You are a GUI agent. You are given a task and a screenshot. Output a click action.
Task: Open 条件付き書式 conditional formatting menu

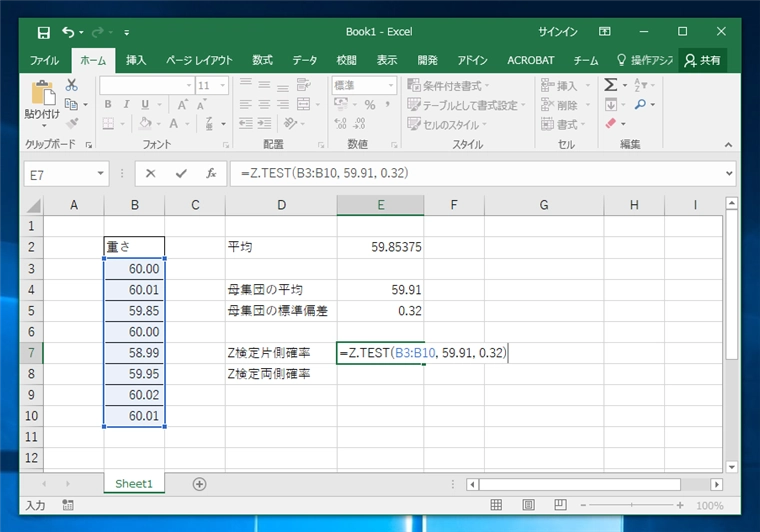(448, 86)
